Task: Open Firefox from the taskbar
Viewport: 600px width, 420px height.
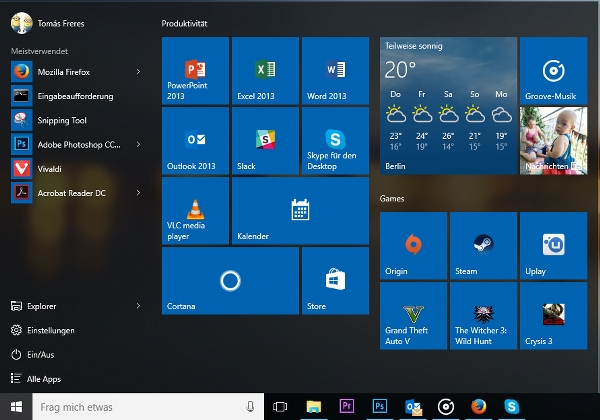Action: tap(478, 407)
